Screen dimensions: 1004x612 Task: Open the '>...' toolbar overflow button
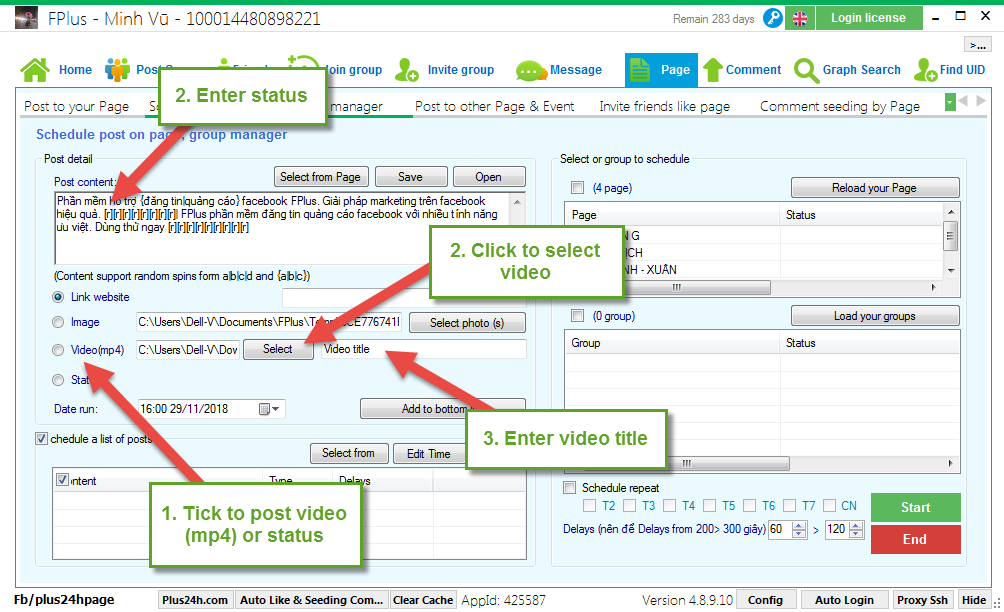[977, 44]
